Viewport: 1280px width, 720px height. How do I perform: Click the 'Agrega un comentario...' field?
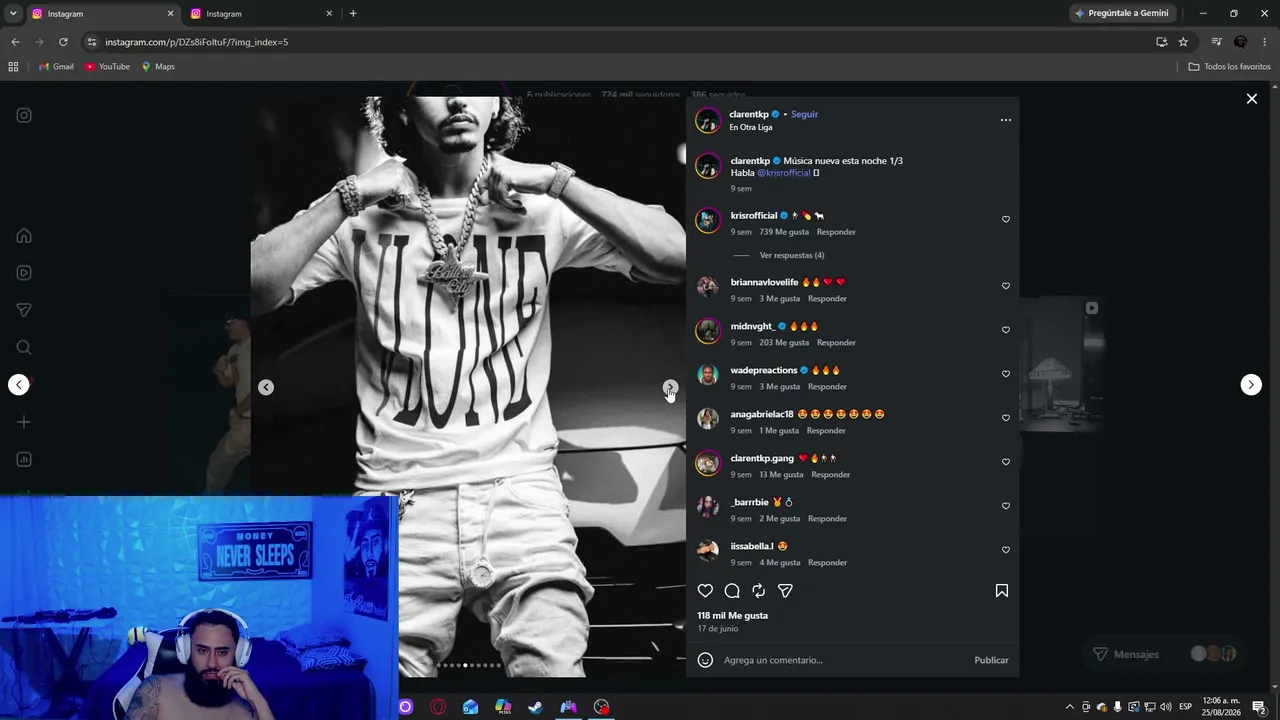pos(843,660)
